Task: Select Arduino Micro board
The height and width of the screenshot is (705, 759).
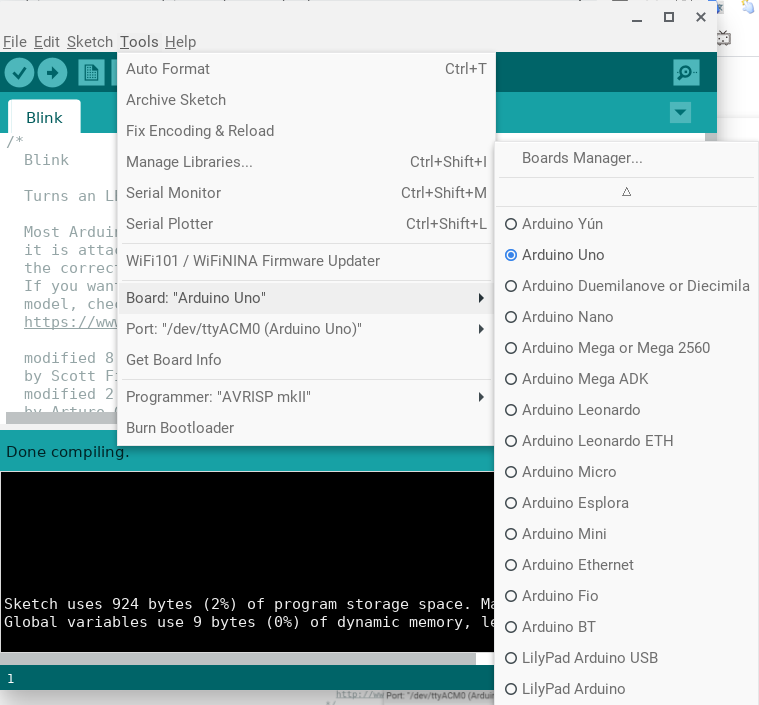Action: pyautogui.click(x=626, y=472)
